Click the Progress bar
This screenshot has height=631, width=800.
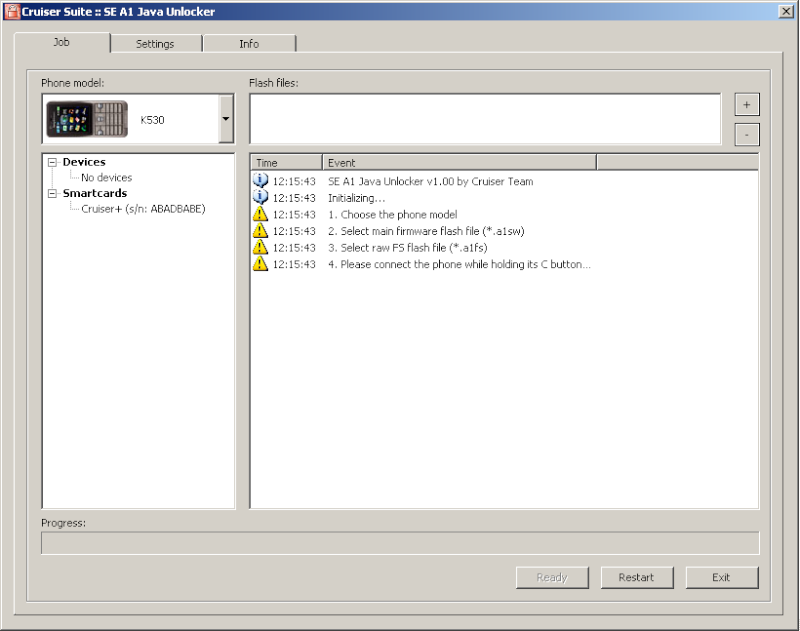(x=400, y=543)
